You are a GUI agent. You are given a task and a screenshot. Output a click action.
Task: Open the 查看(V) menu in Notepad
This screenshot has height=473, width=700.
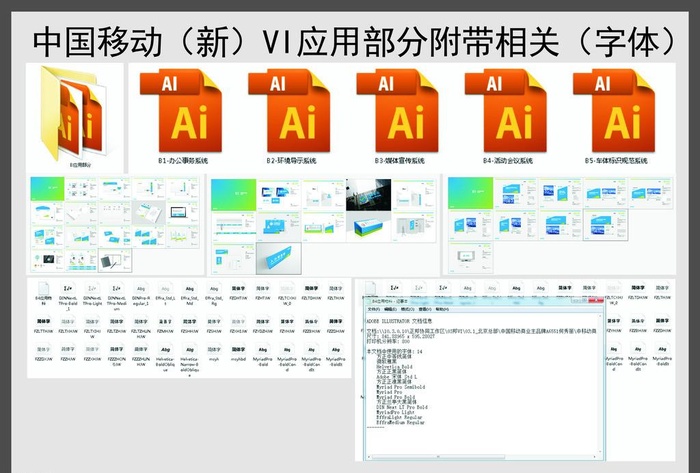[425, 309]
